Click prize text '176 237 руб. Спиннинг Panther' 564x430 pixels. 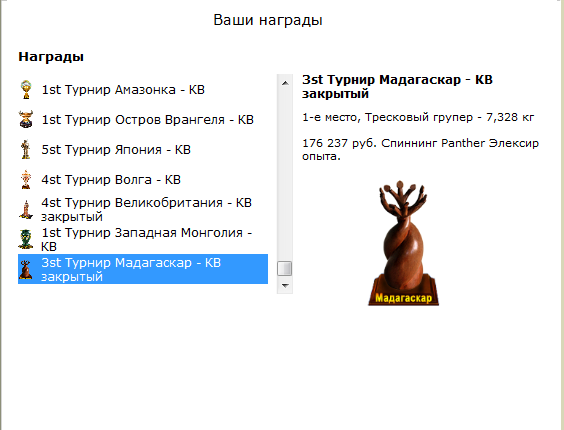(394, 143)
